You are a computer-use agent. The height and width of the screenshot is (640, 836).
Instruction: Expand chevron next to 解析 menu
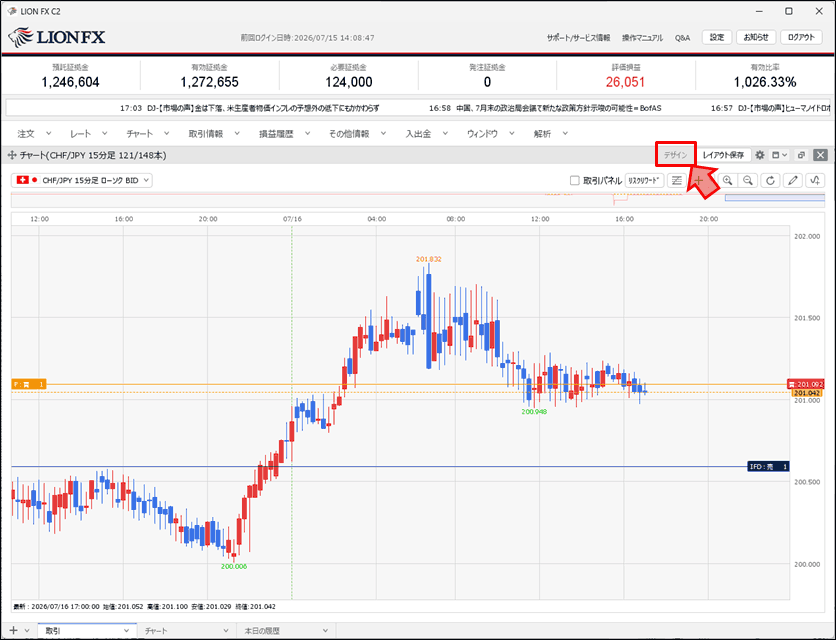point(565,133)
